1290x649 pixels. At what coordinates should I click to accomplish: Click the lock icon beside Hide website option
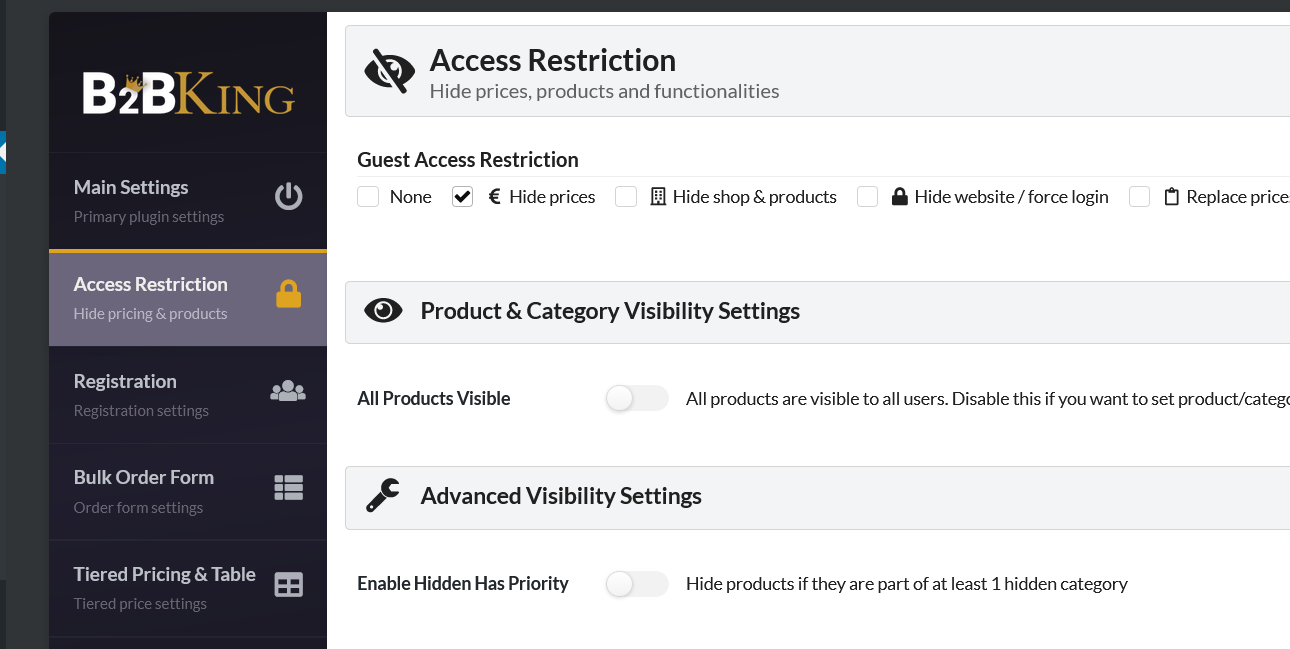[901, 196]
